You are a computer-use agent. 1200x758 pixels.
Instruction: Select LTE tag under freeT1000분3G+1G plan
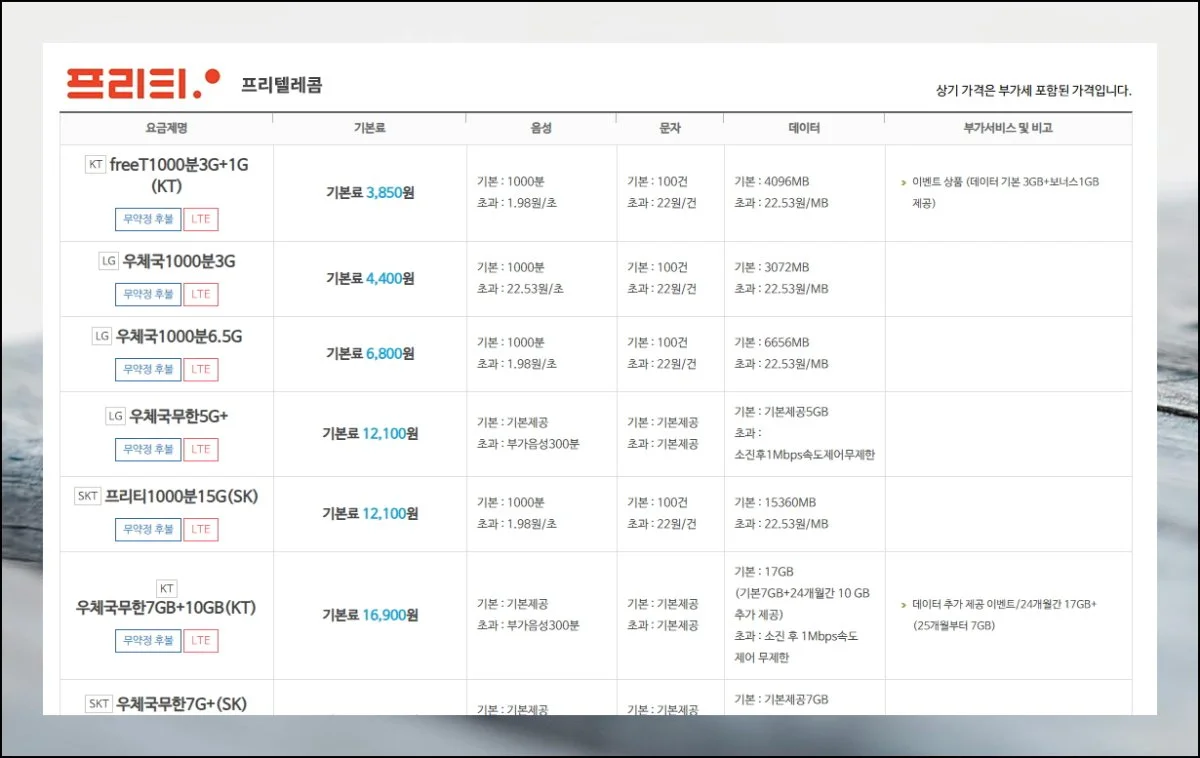[x=201, y=220]
